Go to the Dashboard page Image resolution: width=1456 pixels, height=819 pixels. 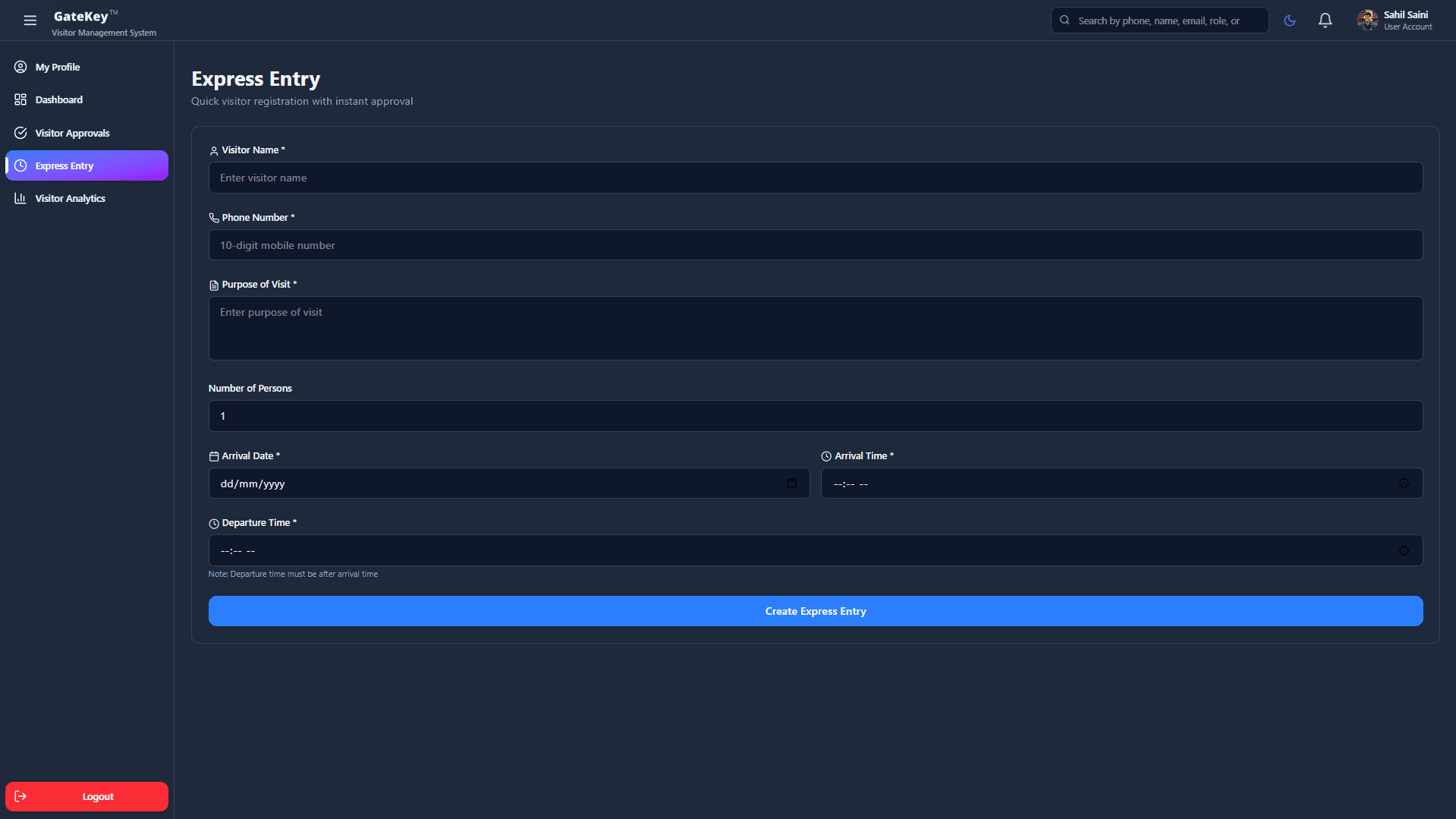click(58, 99)
